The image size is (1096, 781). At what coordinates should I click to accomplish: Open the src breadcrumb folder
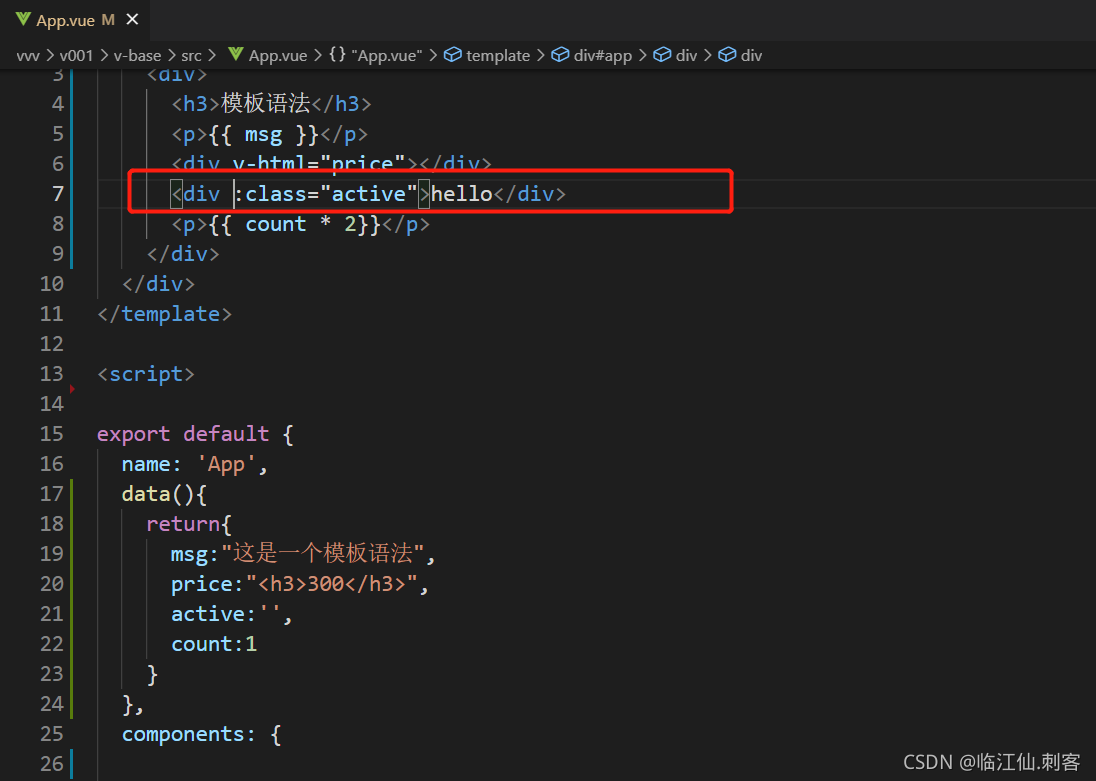(191, 55)
